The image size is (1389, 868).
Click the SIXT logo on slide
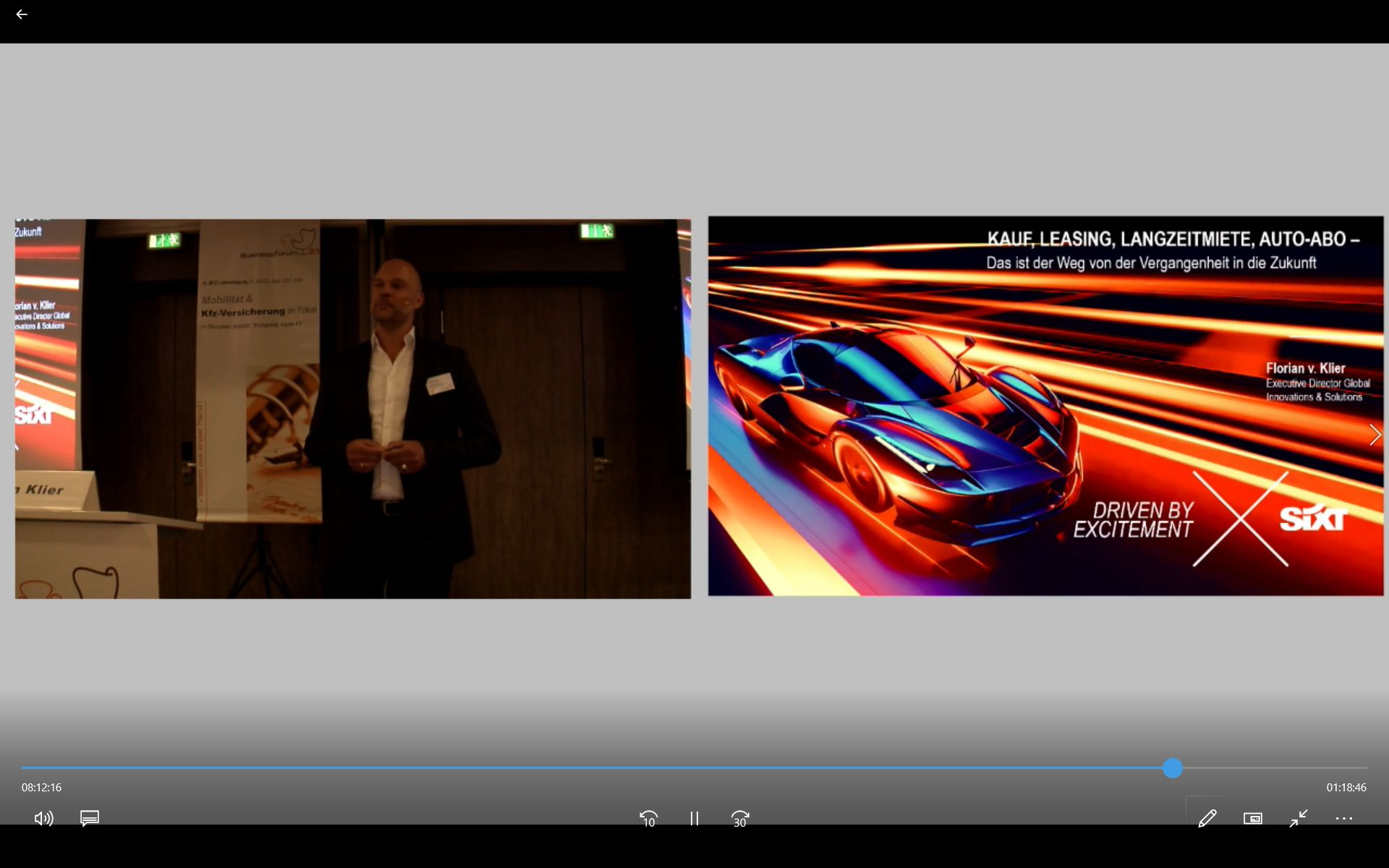1312,518
